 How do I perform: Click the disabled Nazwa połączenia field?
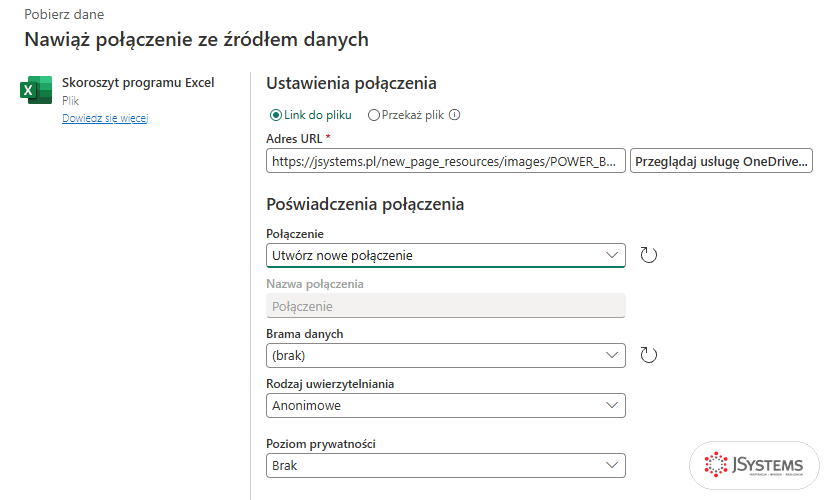pos(446,306)
